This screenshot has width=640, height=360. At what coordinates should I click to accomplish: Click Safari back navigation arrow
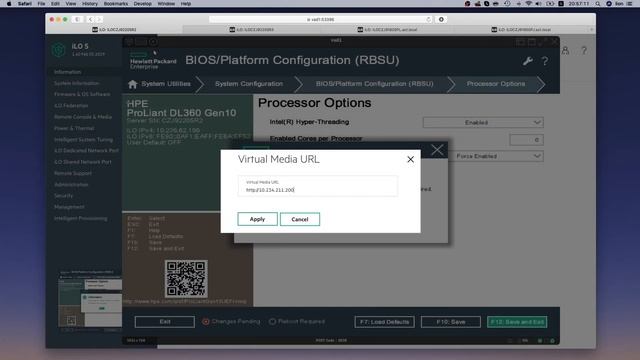coord(90,19)
